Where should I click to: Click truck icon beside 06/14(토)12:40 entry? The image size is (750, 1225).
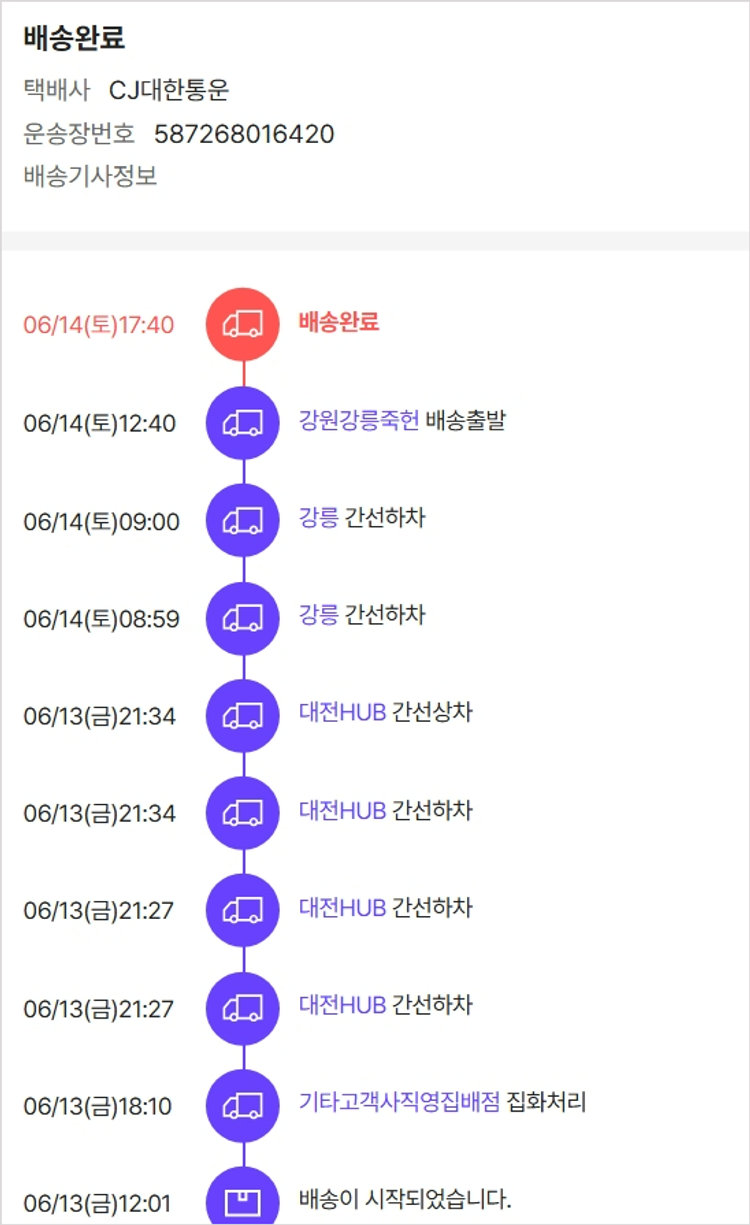tap(243, 422)
